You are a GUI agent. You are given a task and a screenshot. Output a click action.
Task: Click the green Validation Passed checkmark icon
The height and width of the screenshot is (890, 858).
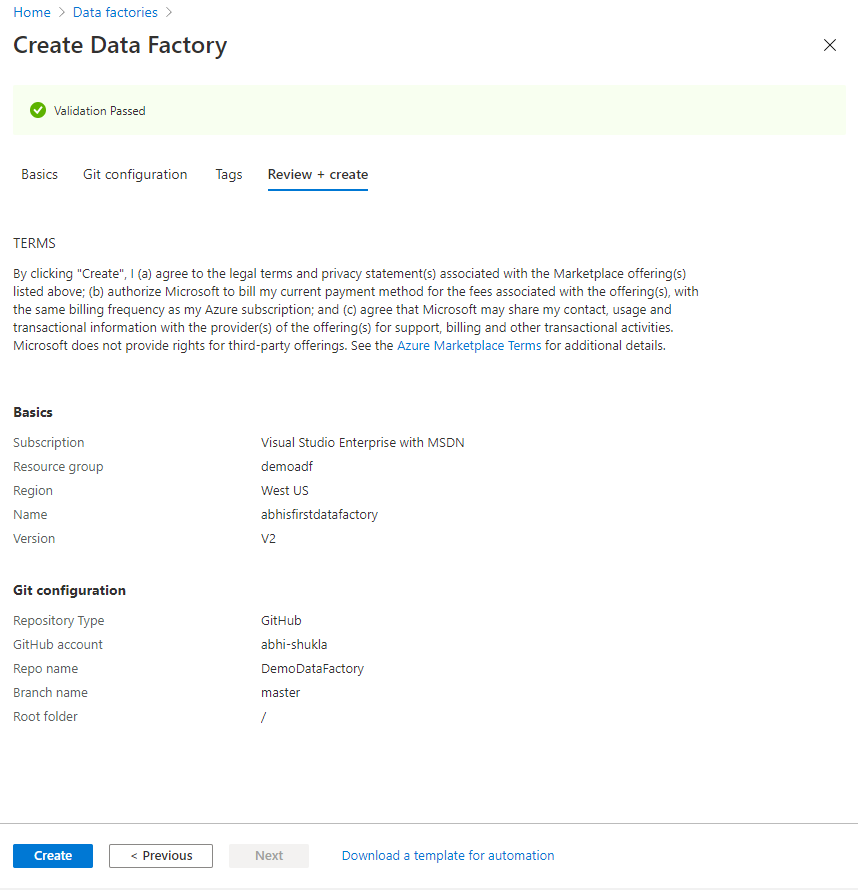[x=38, y=110]
